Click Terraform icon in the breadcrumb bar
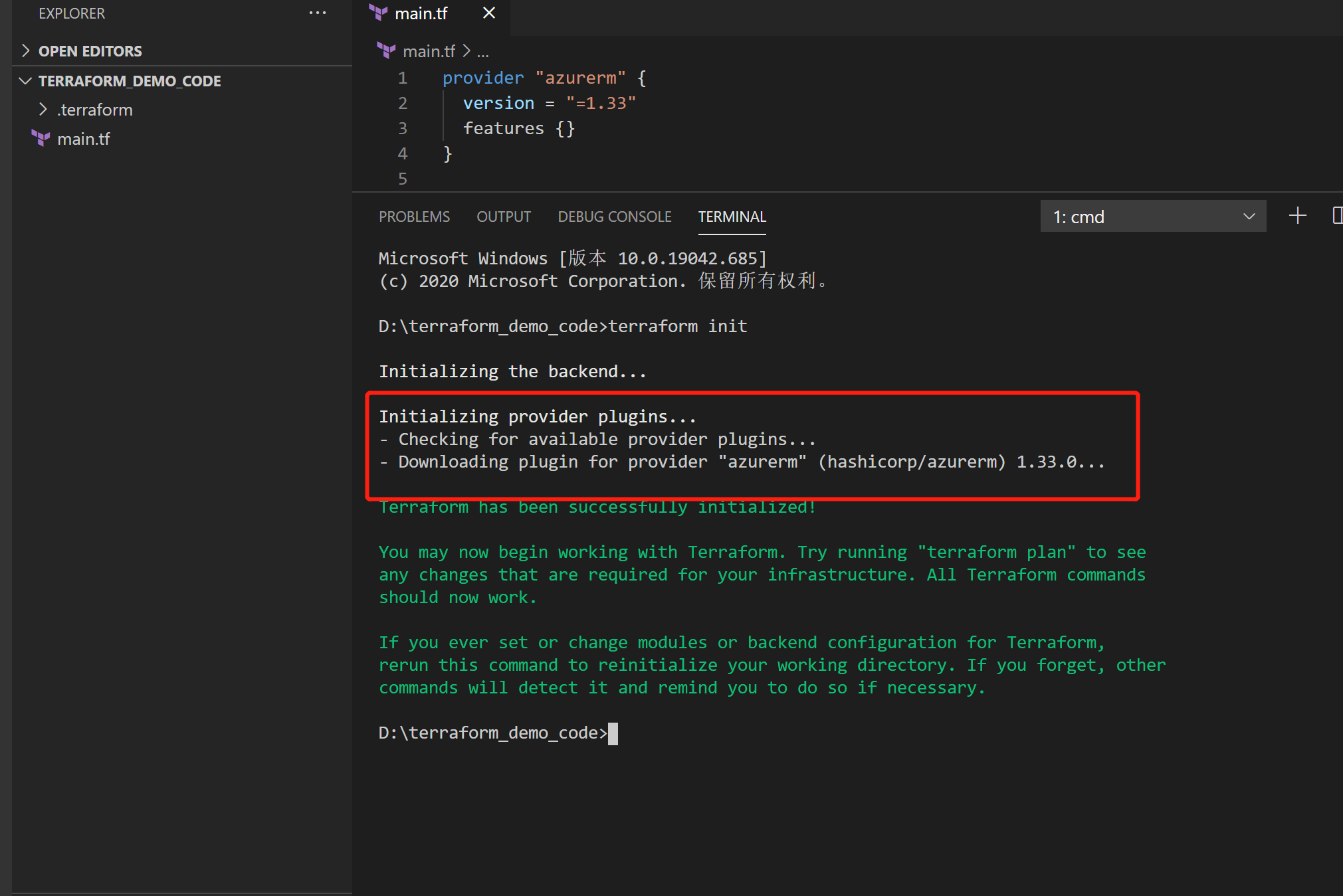This screenshot has width=1343, height=896. pyautogui.click(x=386, y=50)
